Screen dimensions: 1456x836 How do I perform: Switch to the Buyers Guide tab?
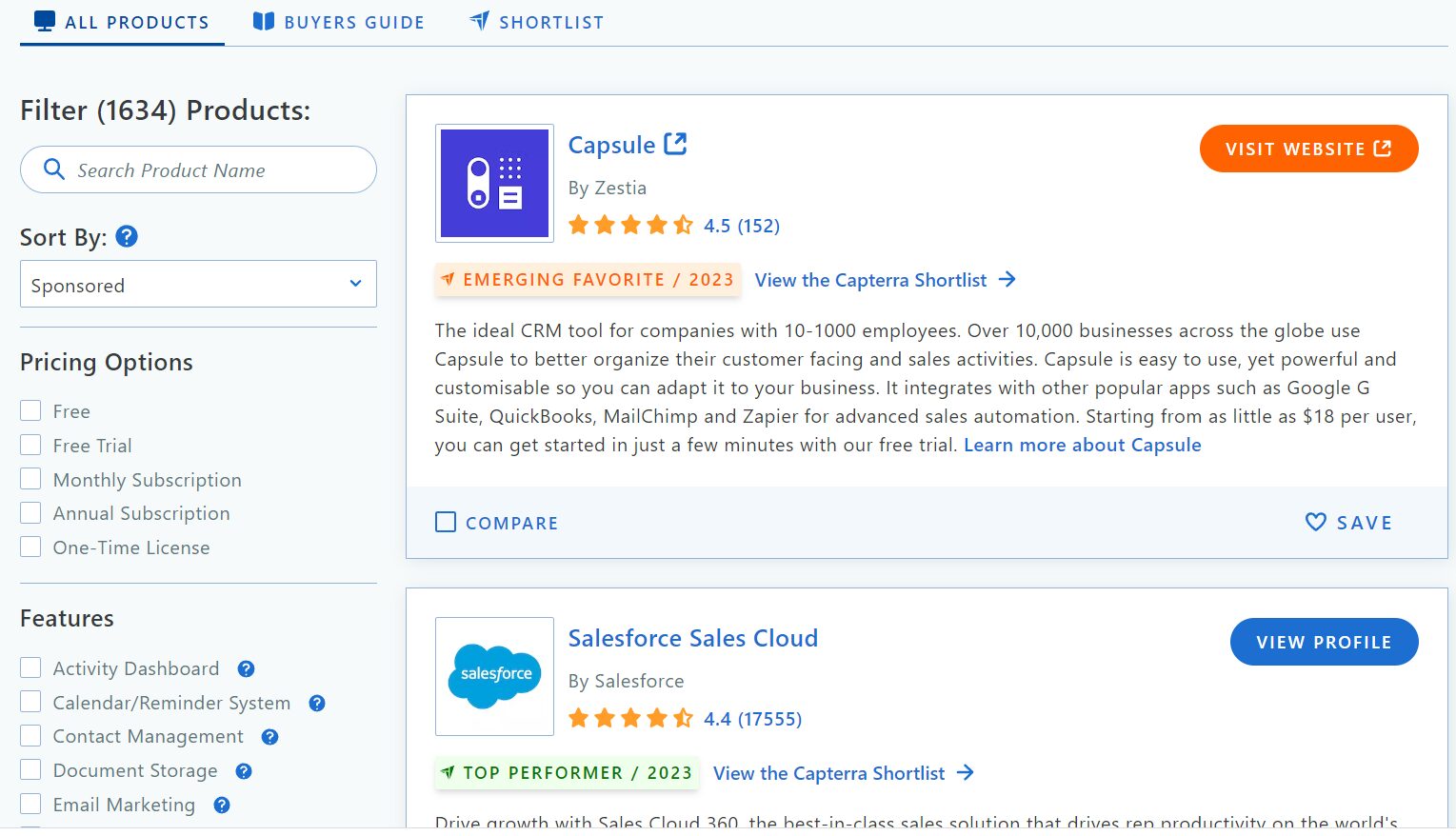338,22
